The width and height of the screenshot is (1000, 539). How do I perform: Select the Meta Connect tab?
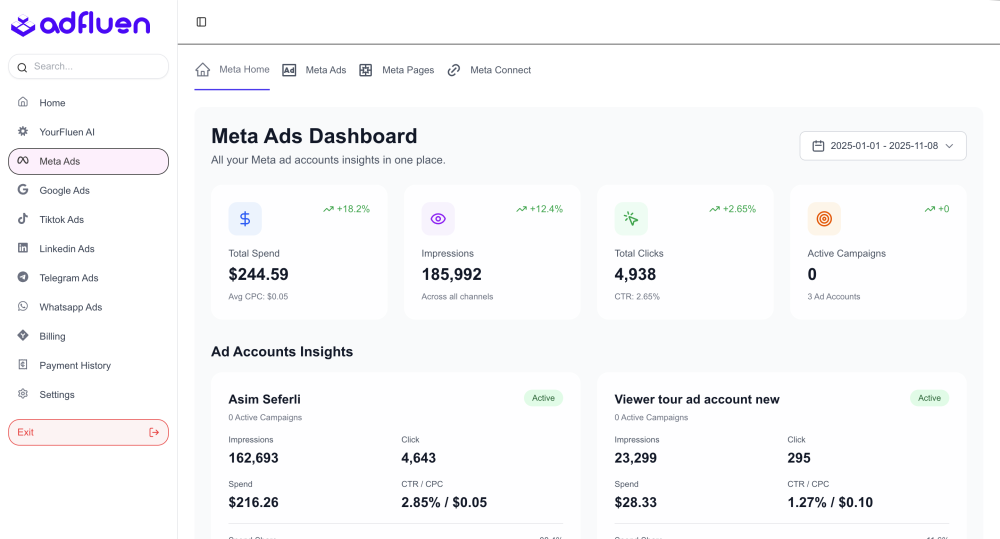click(x=489, y=70)
